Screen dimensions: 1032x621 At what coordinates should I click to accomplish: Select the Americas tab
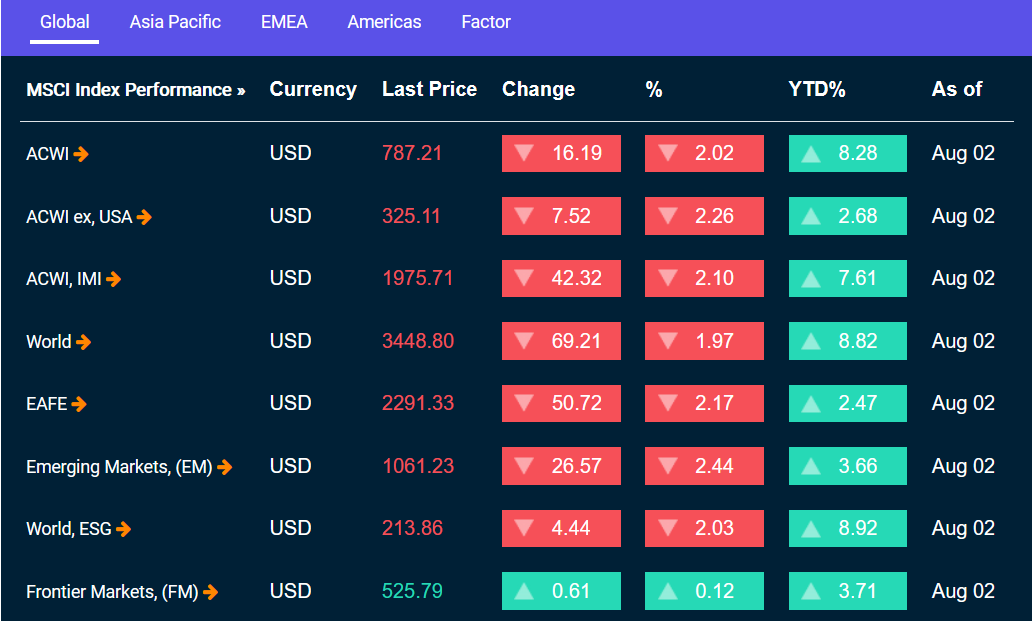pos(384,22)
